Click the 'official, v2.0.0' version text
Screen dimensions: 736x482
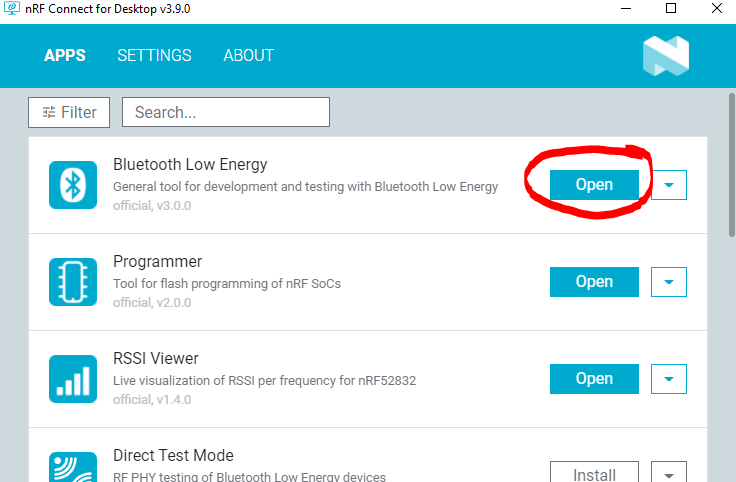pos(152,303)
